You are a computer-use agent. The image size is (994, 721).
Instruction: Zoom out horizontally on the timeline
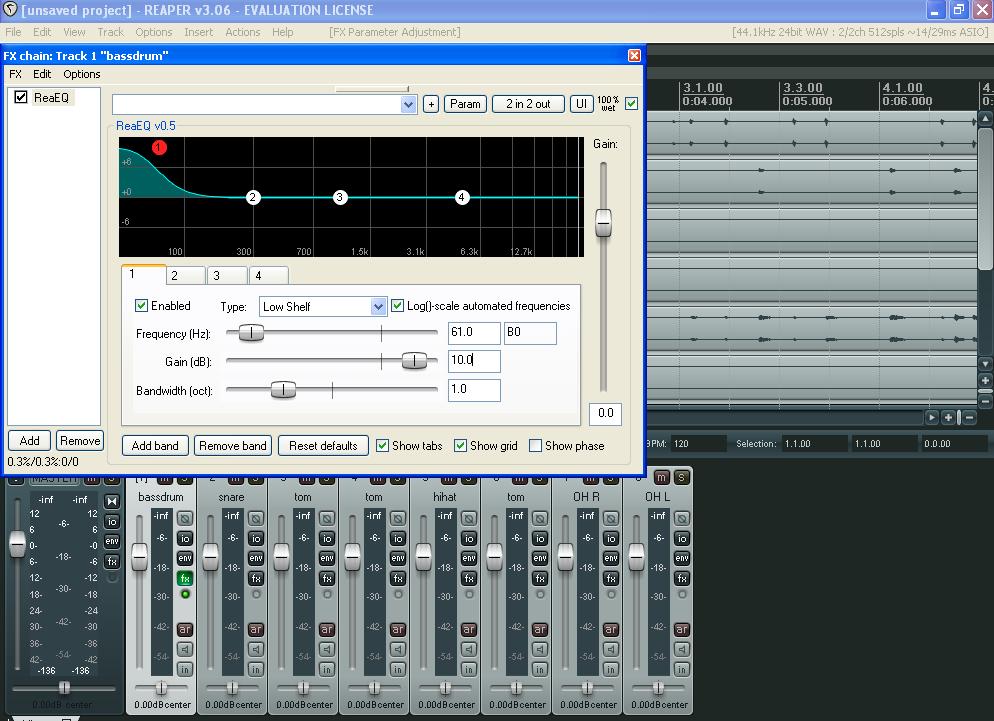(x=969, y=417)
